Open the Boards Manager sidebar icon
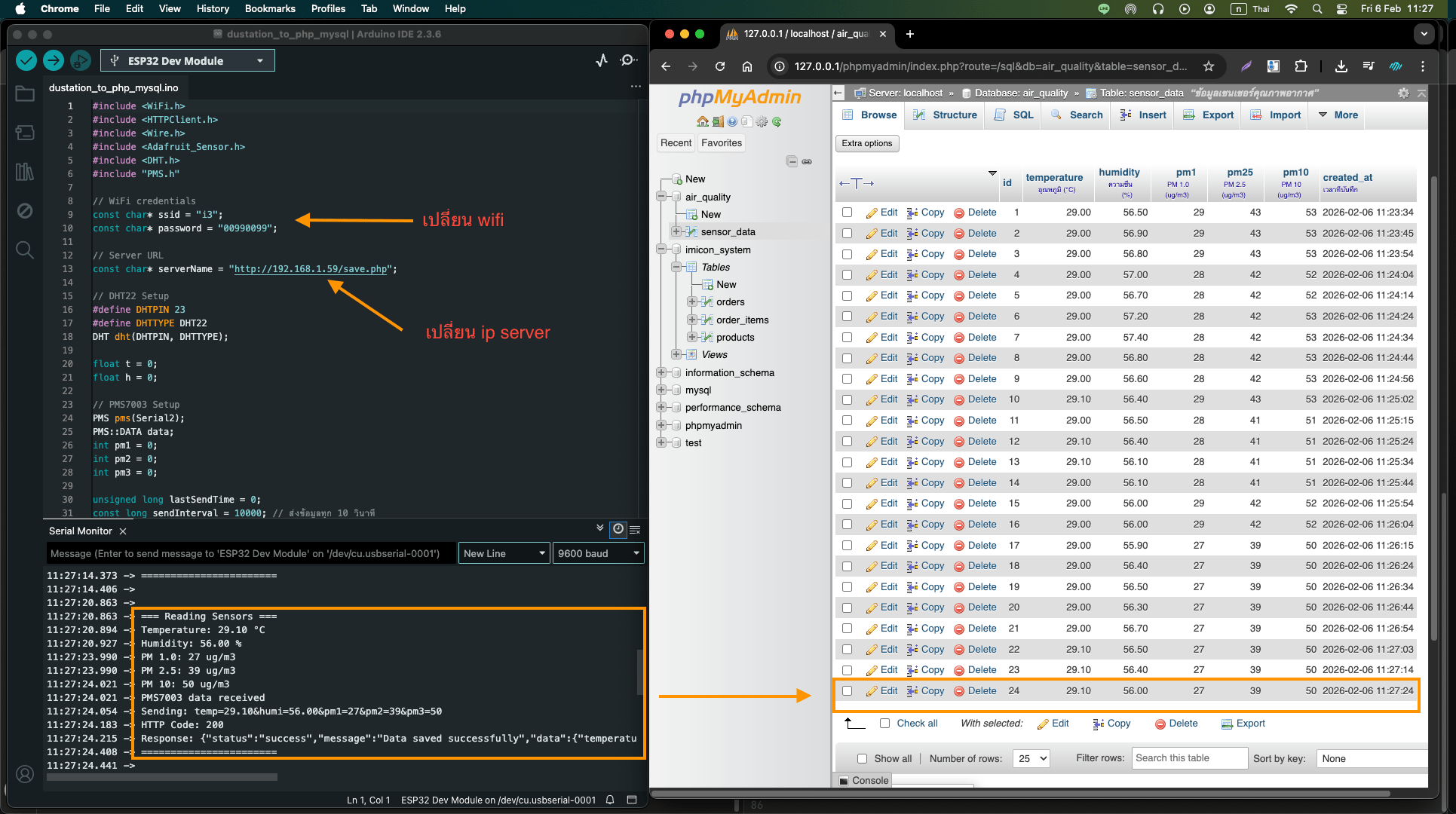 click(25, 133)
